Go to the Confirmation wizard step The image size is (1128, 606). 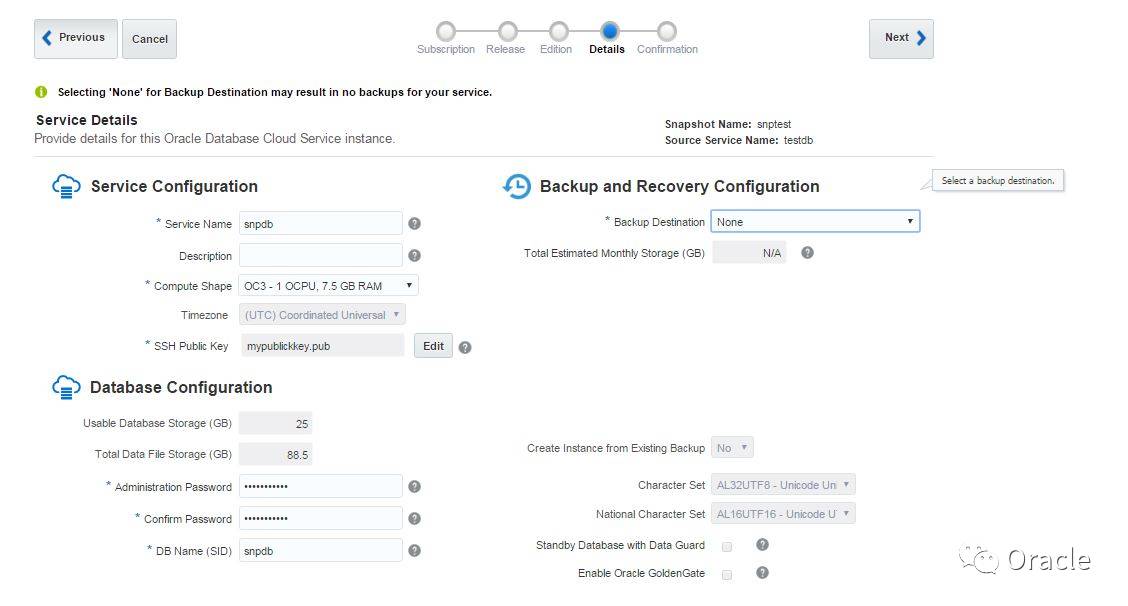(x=667, y=32)
